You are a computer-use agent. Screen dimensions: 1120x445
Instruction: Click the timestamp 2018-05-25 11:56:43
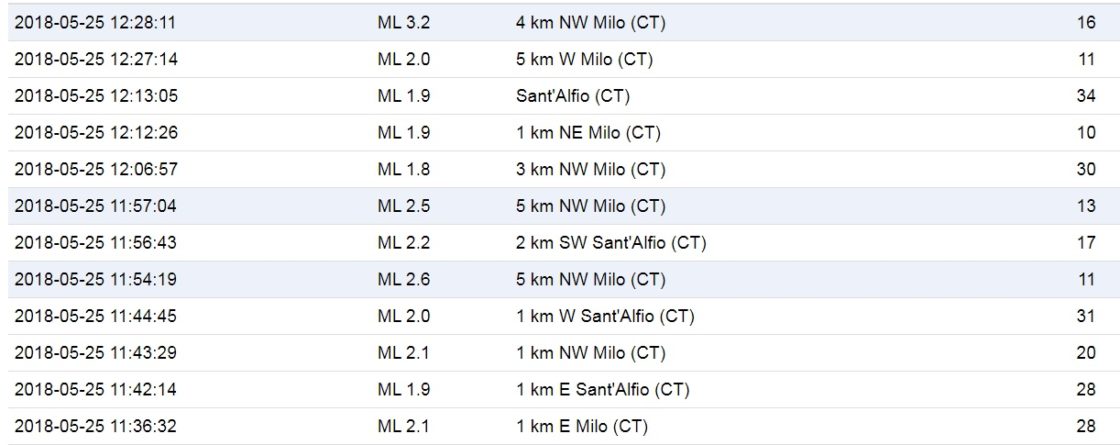(96, 243)
